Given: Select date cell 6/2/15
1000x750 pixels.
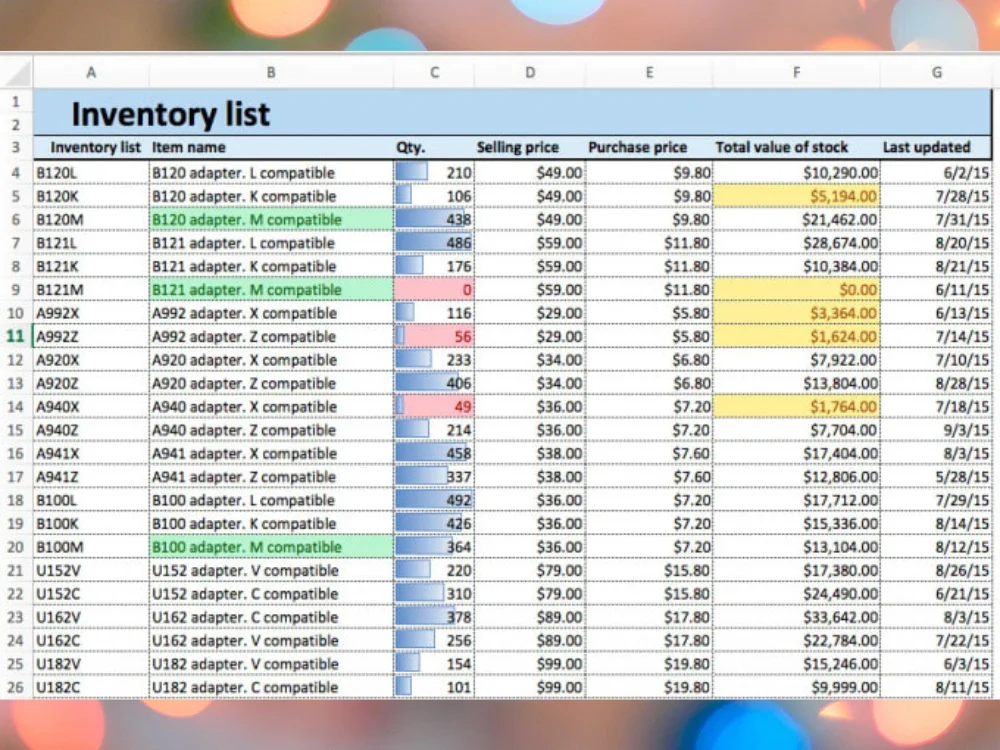Looking at the screenshot, I should pyautogui.click(x=936, y=173).
